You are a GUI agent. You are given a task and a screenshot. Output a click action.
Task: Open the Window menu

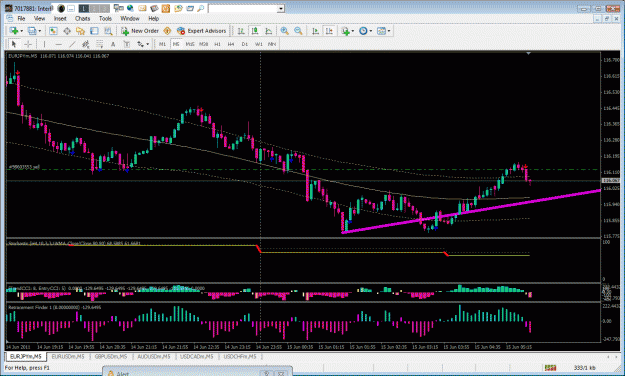pyautogui.click(x=130, y=18)
